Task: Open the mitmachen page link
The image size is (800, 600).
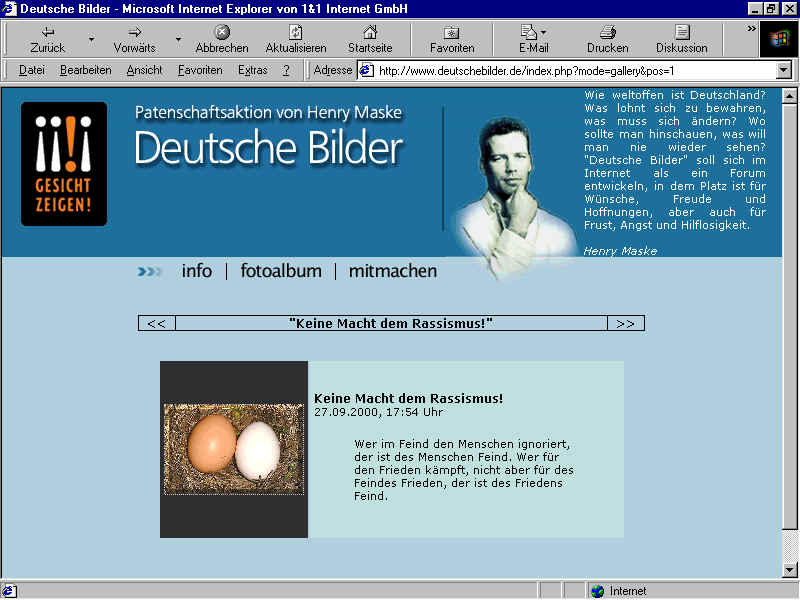Action: click(393, 270)
